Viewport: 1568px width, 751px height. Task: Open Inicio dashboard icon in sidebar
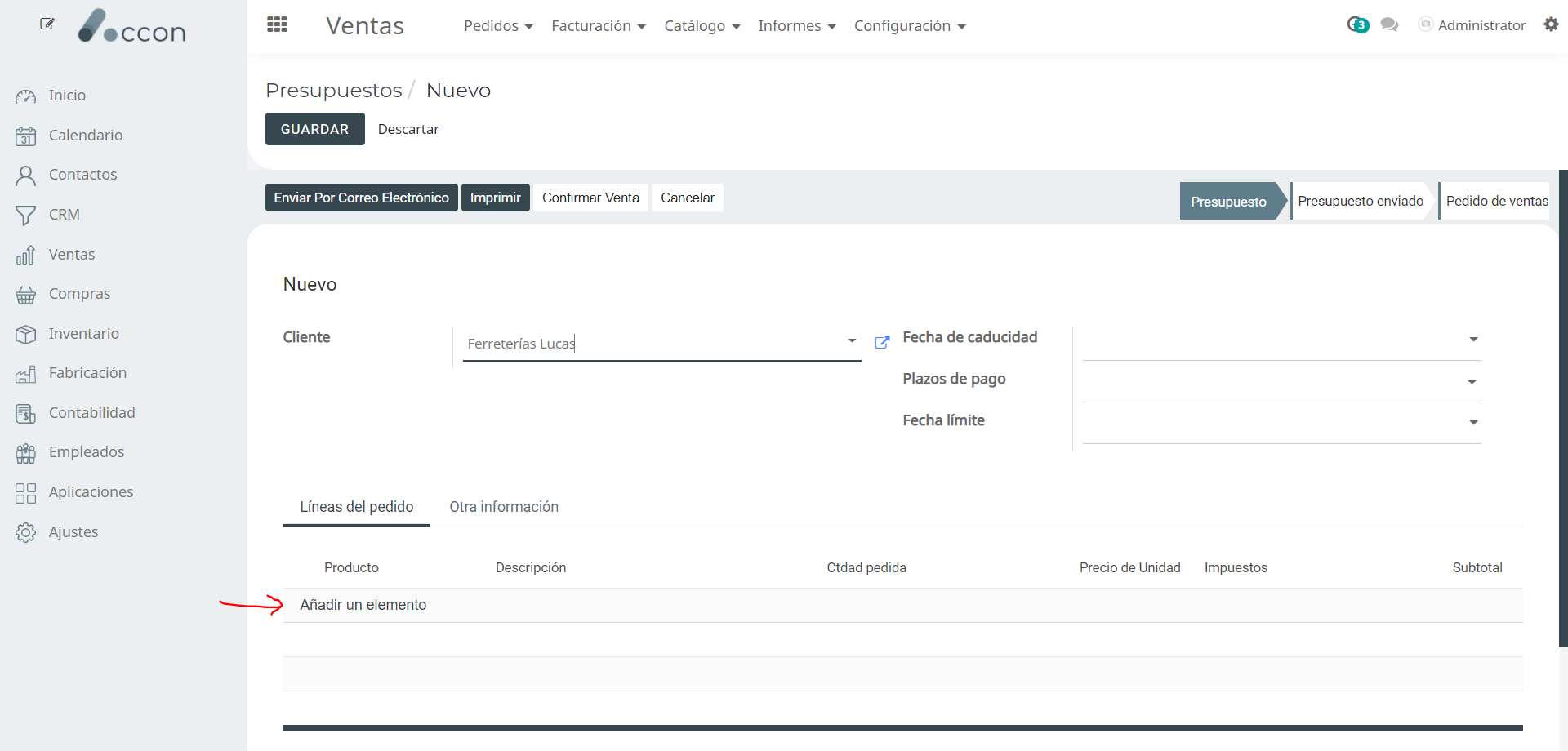[25, 96]
